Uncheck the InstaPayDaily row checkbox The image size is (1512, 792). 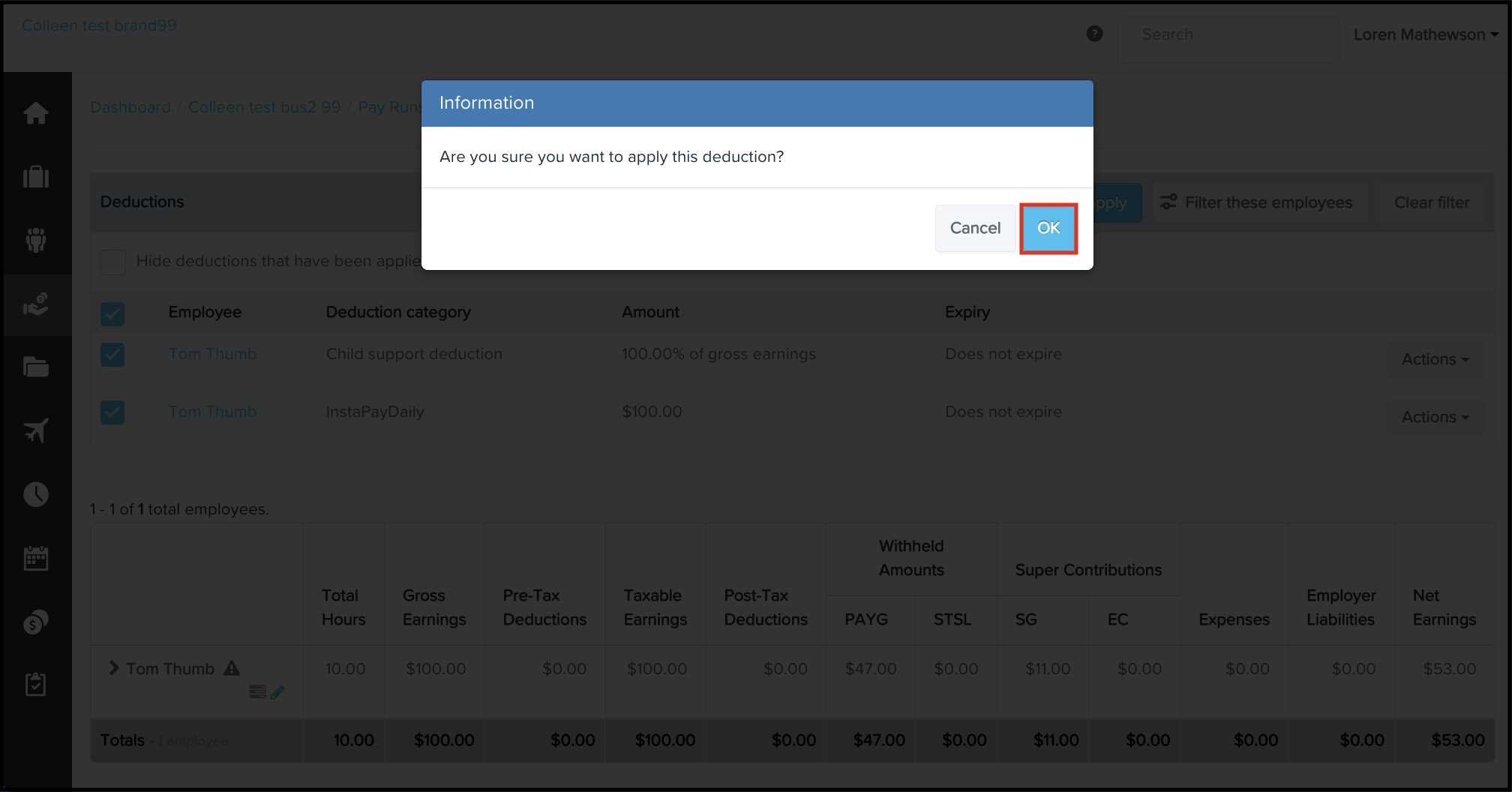tap(112, 412)
